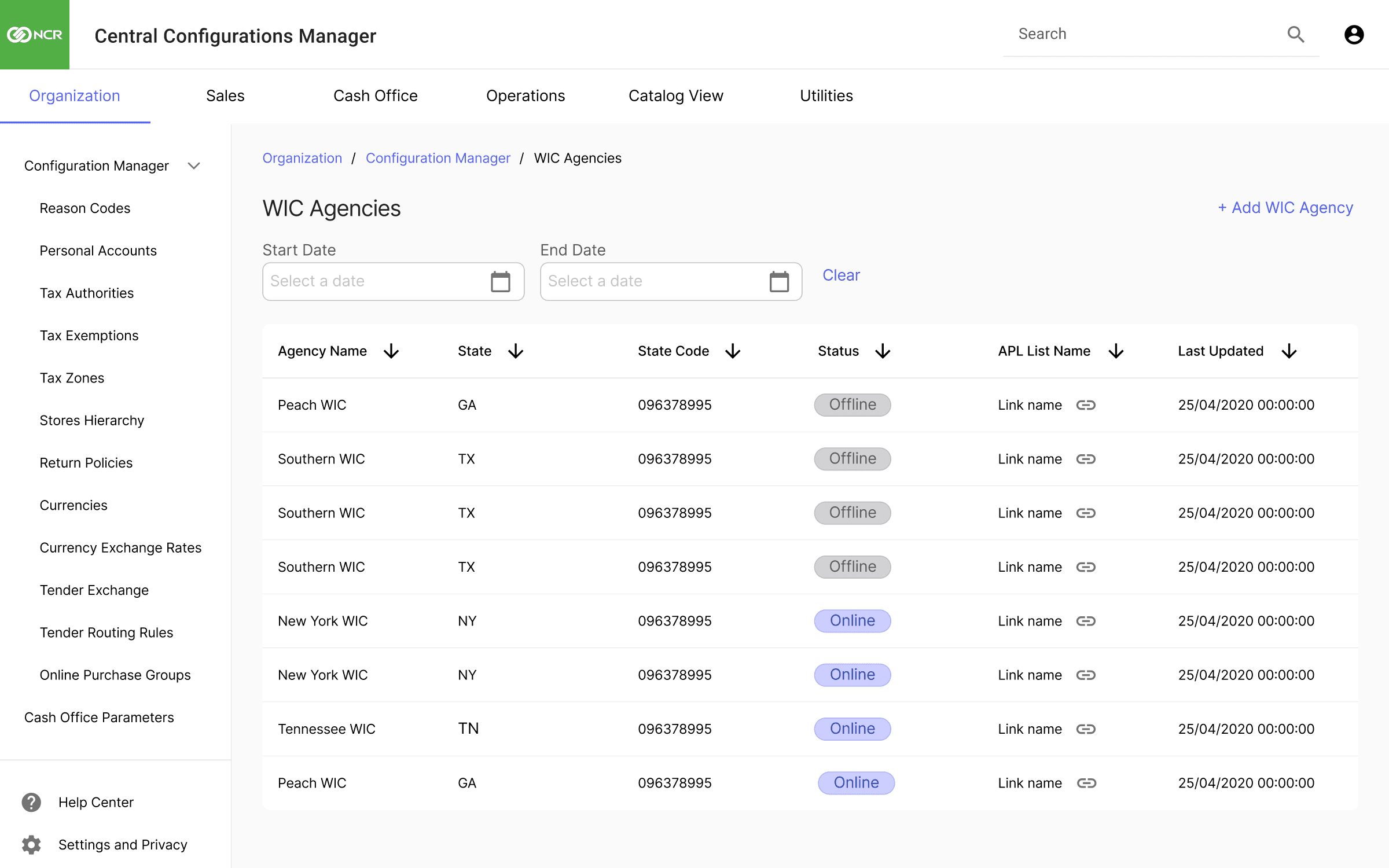This screenshot has height=868, width=1389.
Task: Sort table by Last Updated arrow
Action: (x=1289, y=351)
